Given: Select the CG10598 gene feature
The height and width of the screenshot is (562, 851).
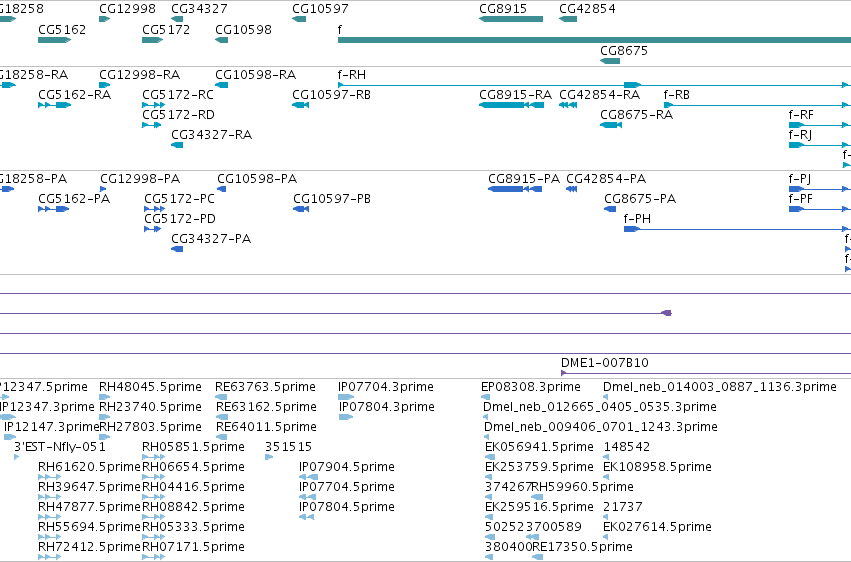Looking at the screenshot, I should 221,40.
